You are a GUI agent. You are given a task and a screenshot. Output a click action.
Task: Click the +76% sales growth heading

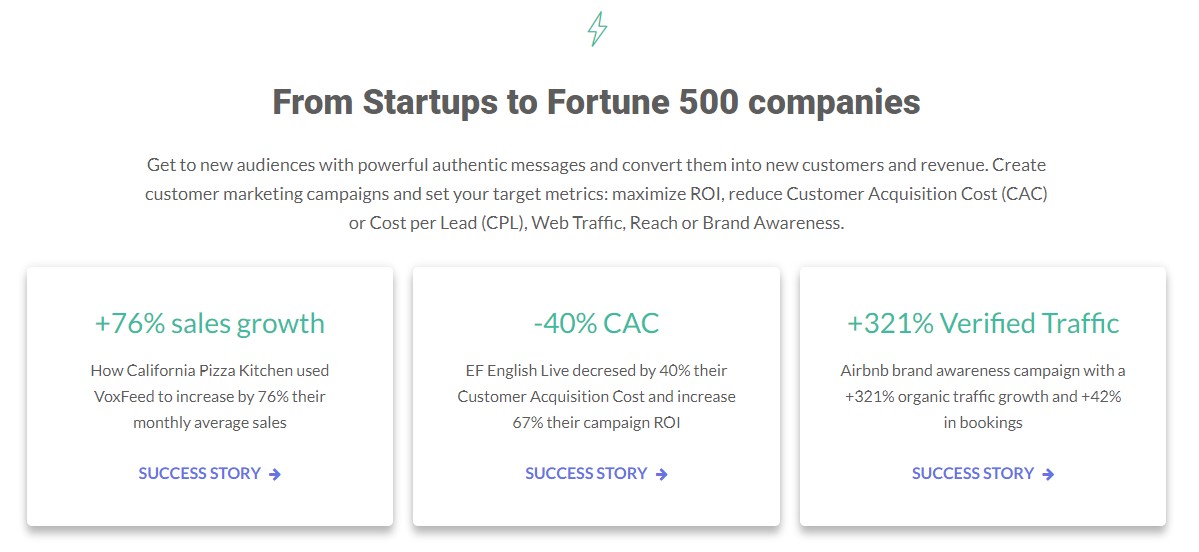coord(210,323)
